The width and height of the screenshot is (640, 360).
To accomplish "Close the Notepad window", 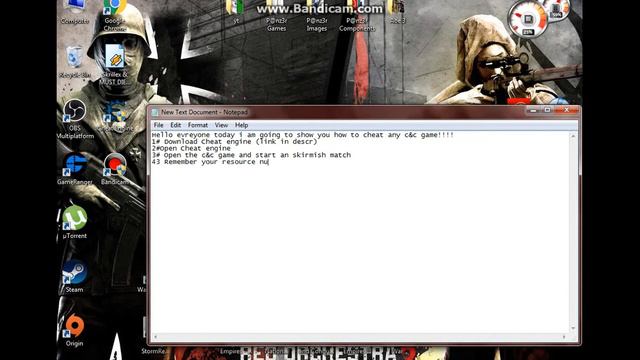I will pyautogui.click(x=567, y=110).
